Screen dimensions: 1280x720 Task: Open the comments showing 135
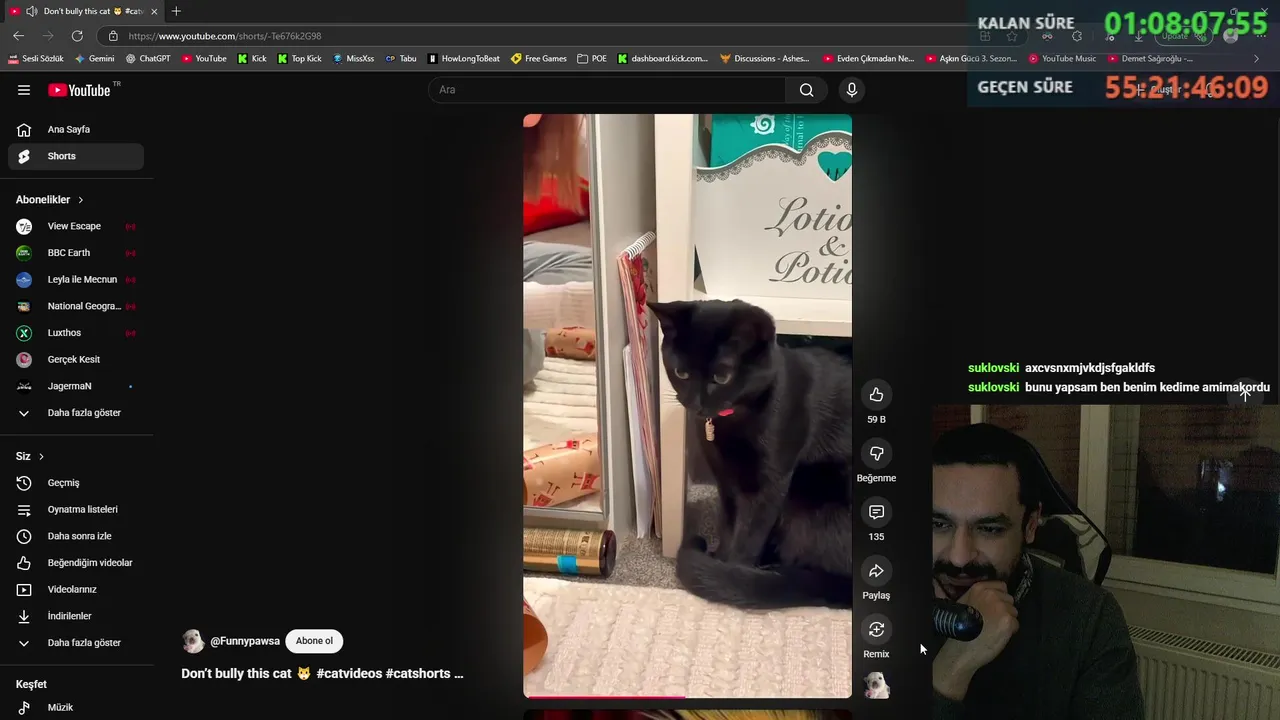coord(876,512)
